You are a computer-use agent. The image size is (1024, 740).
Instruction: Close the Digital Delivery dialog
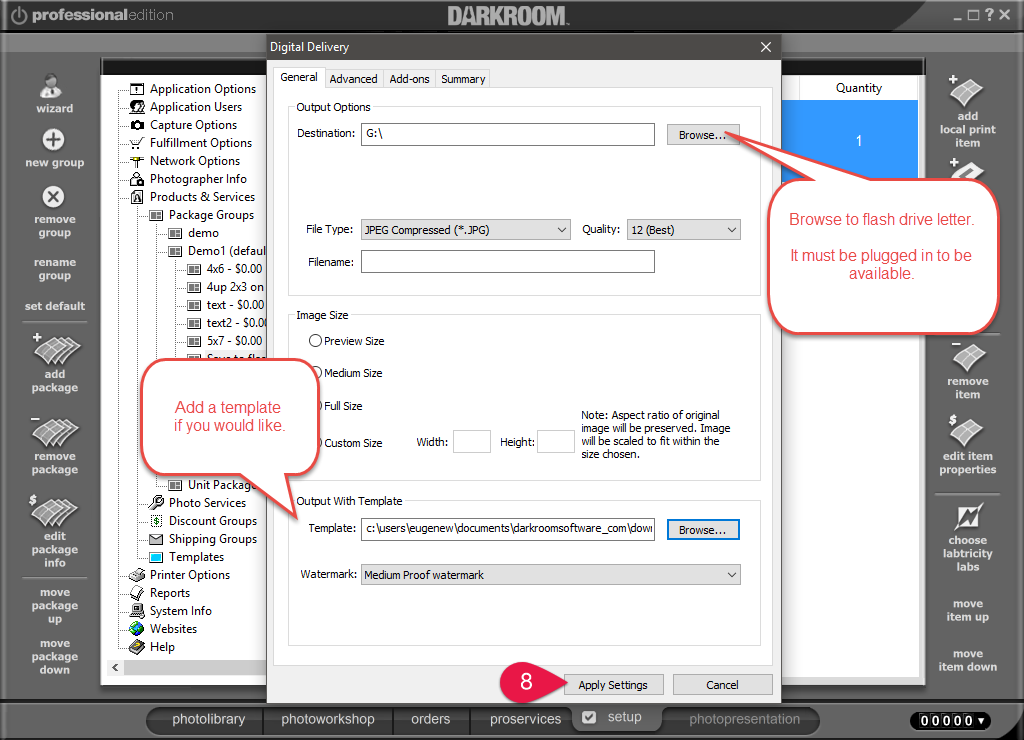(x=766, y=47)
